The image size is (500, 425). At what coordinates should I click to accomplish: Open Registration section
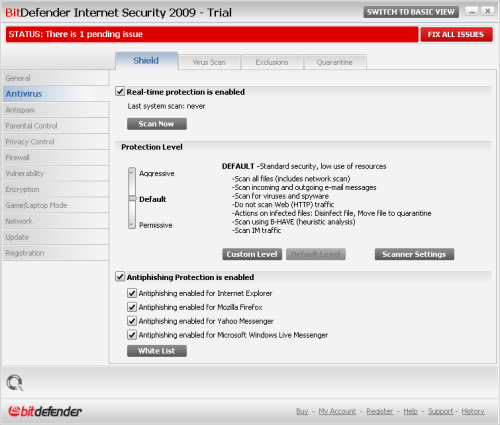55,253
